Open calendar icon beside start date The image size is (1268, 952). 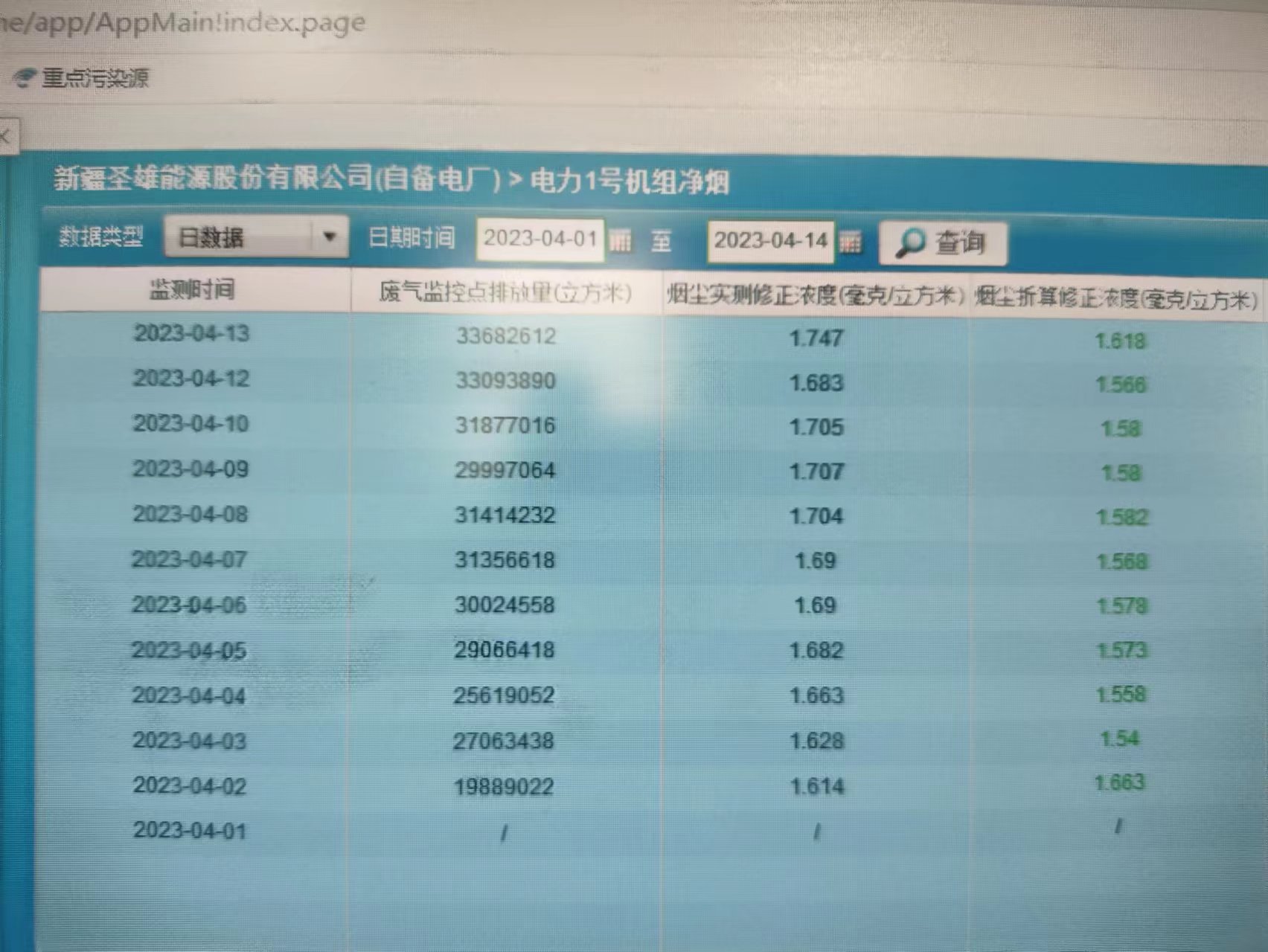click(620, 240)
